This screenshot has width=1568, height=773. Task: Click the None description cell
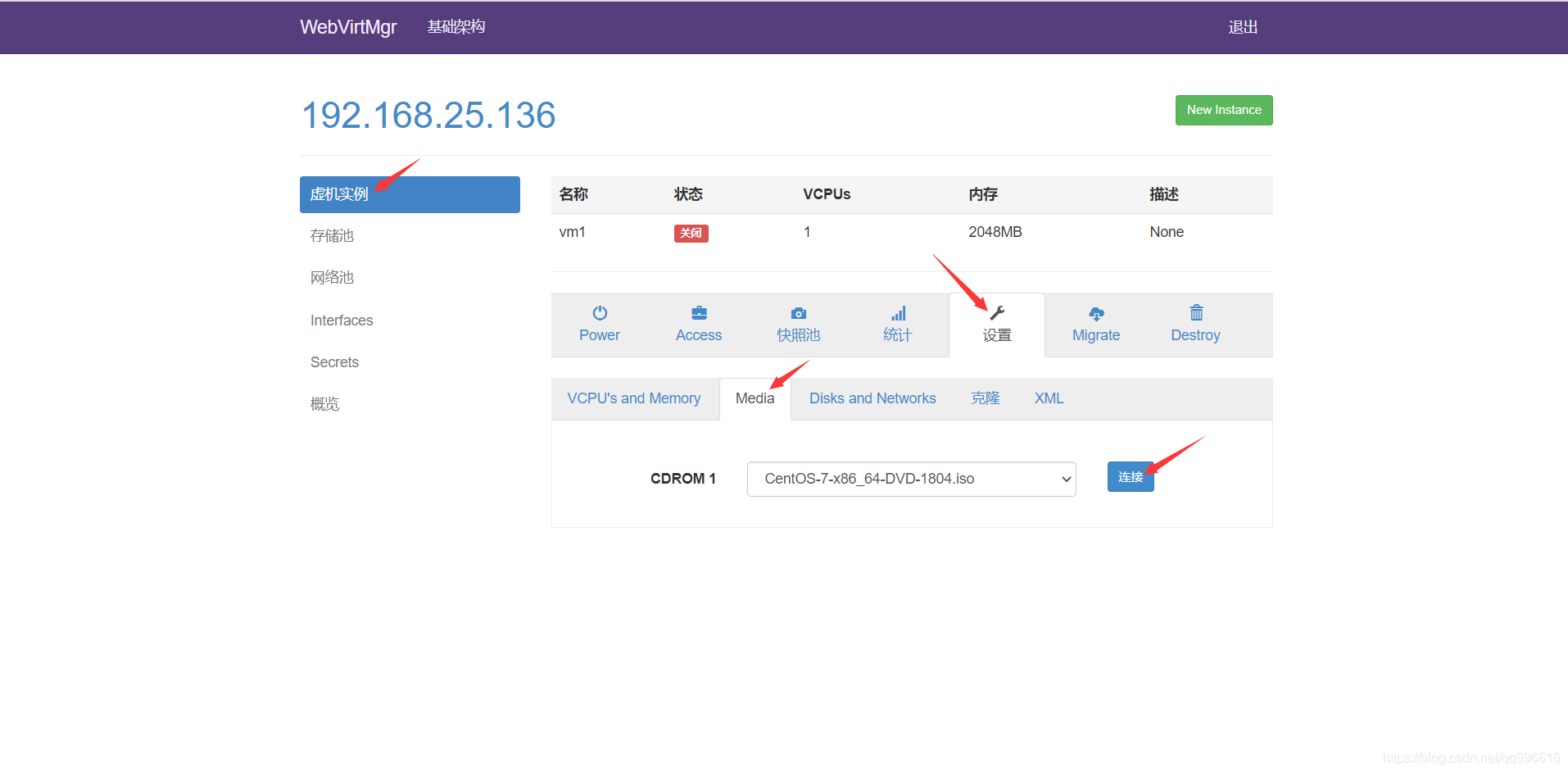pyautogui.click(x=1167, y=232)
